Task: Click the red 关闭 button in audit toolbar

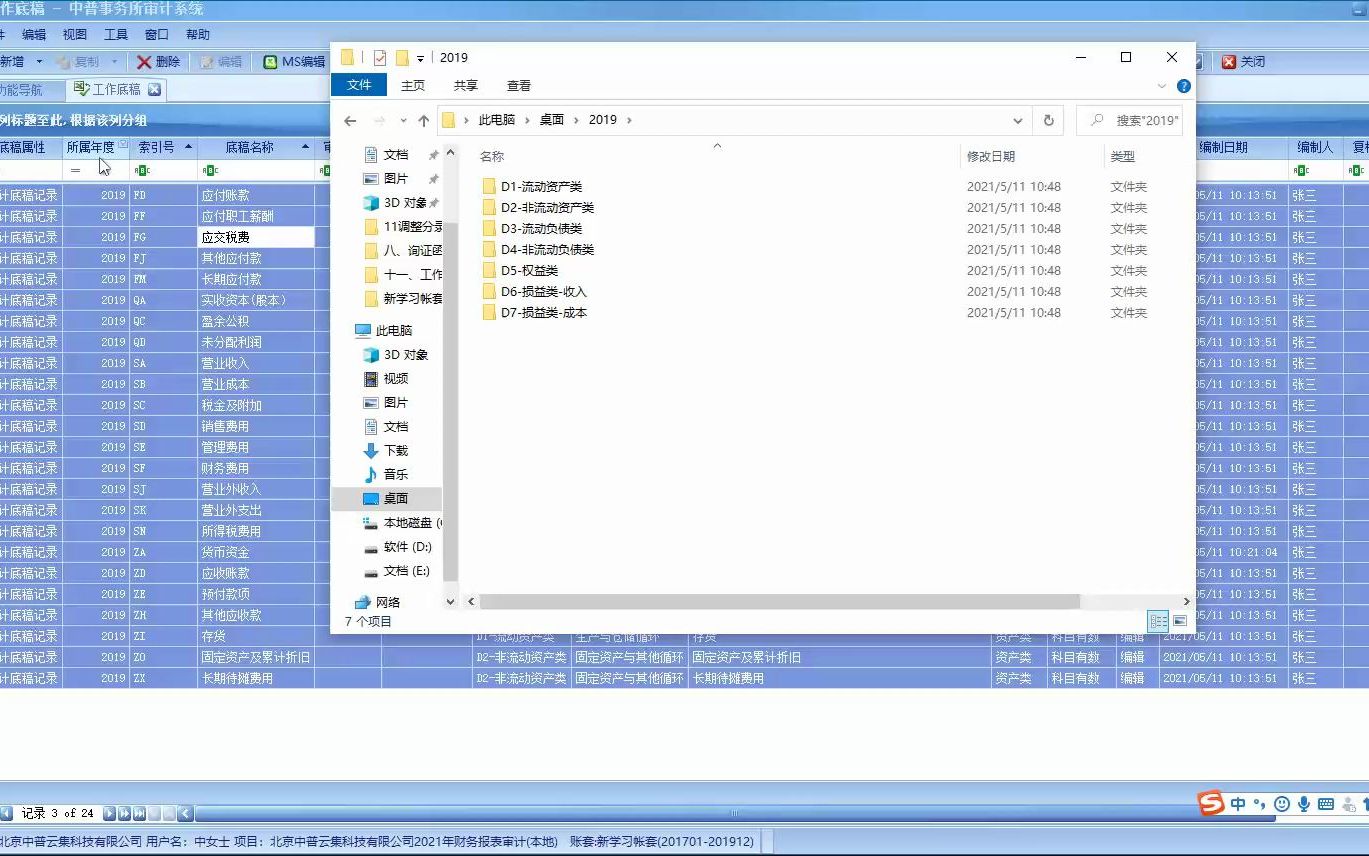Action: tap(1244, 62)
